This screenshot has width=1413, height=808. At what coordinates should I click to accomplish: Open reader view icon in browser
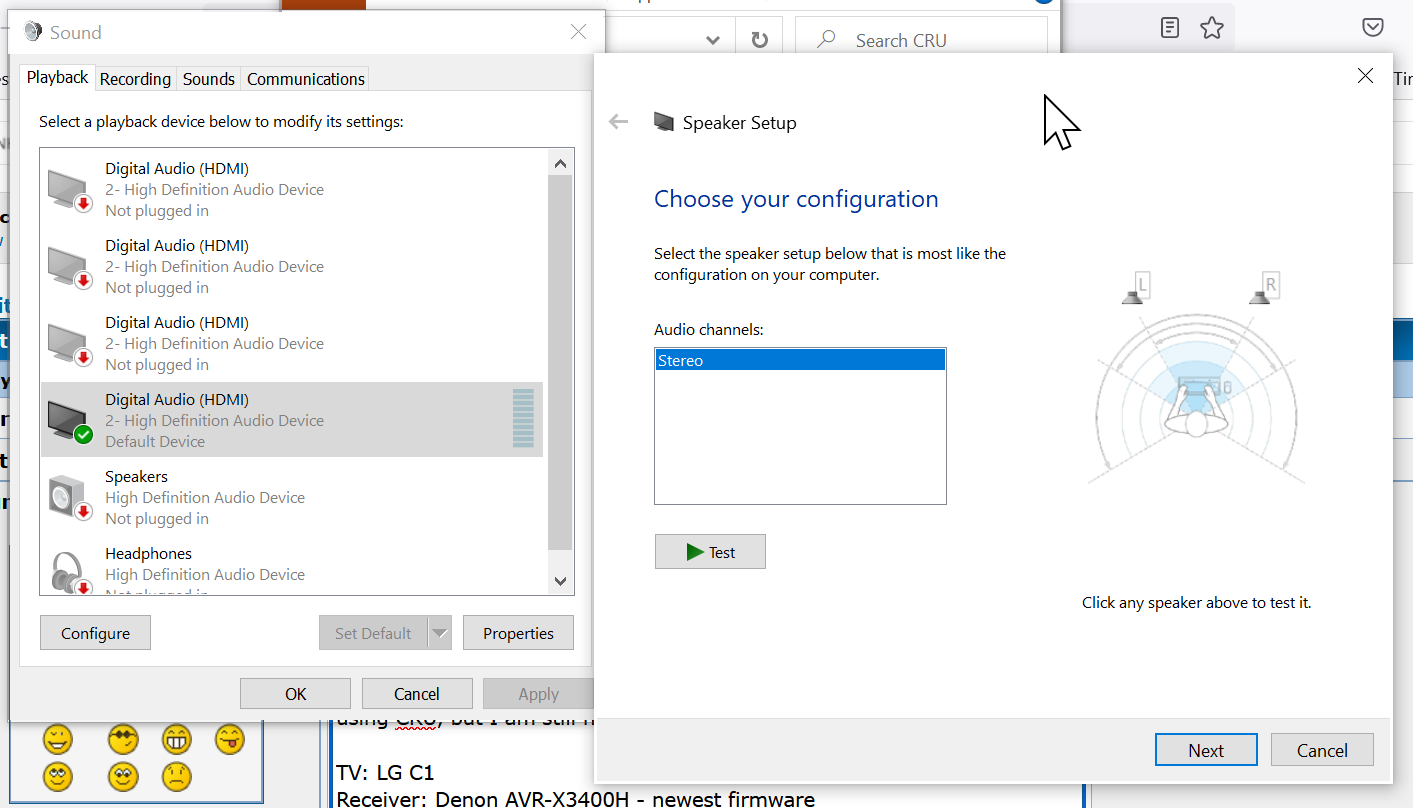point(1170,28)
